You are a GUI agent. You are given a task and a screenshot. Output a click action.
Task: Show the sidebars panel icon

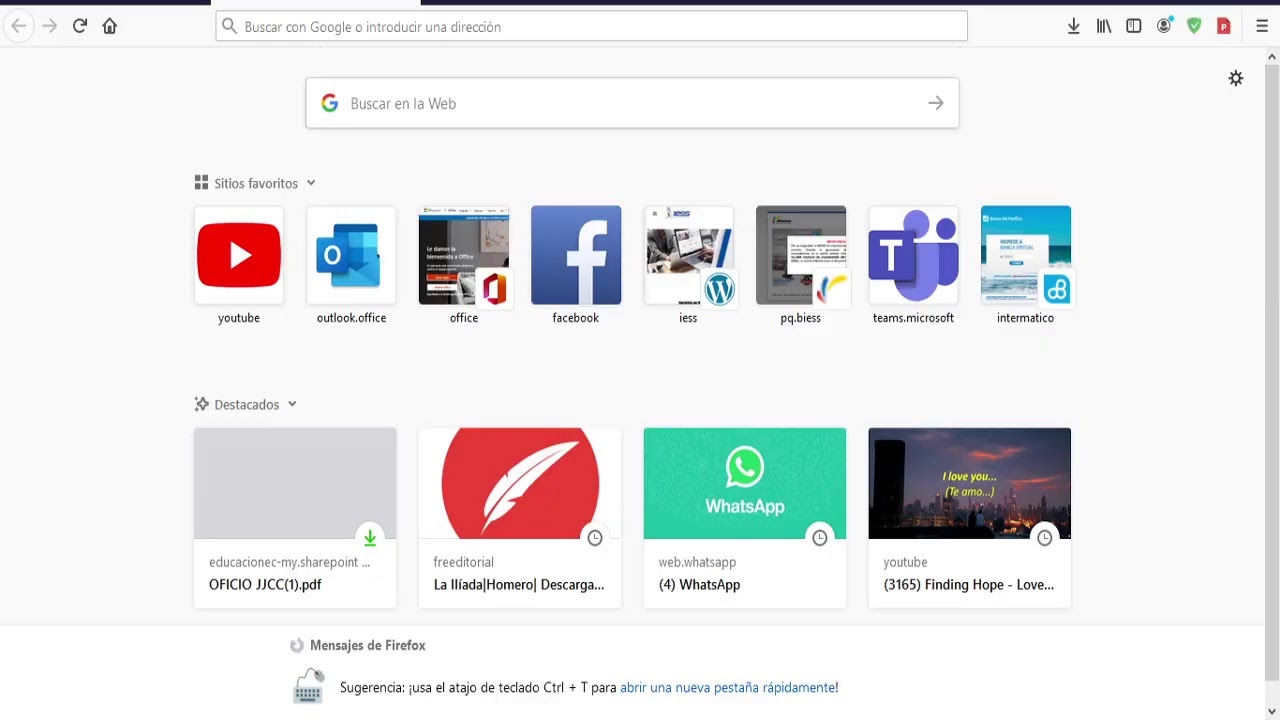(1134, 26)
